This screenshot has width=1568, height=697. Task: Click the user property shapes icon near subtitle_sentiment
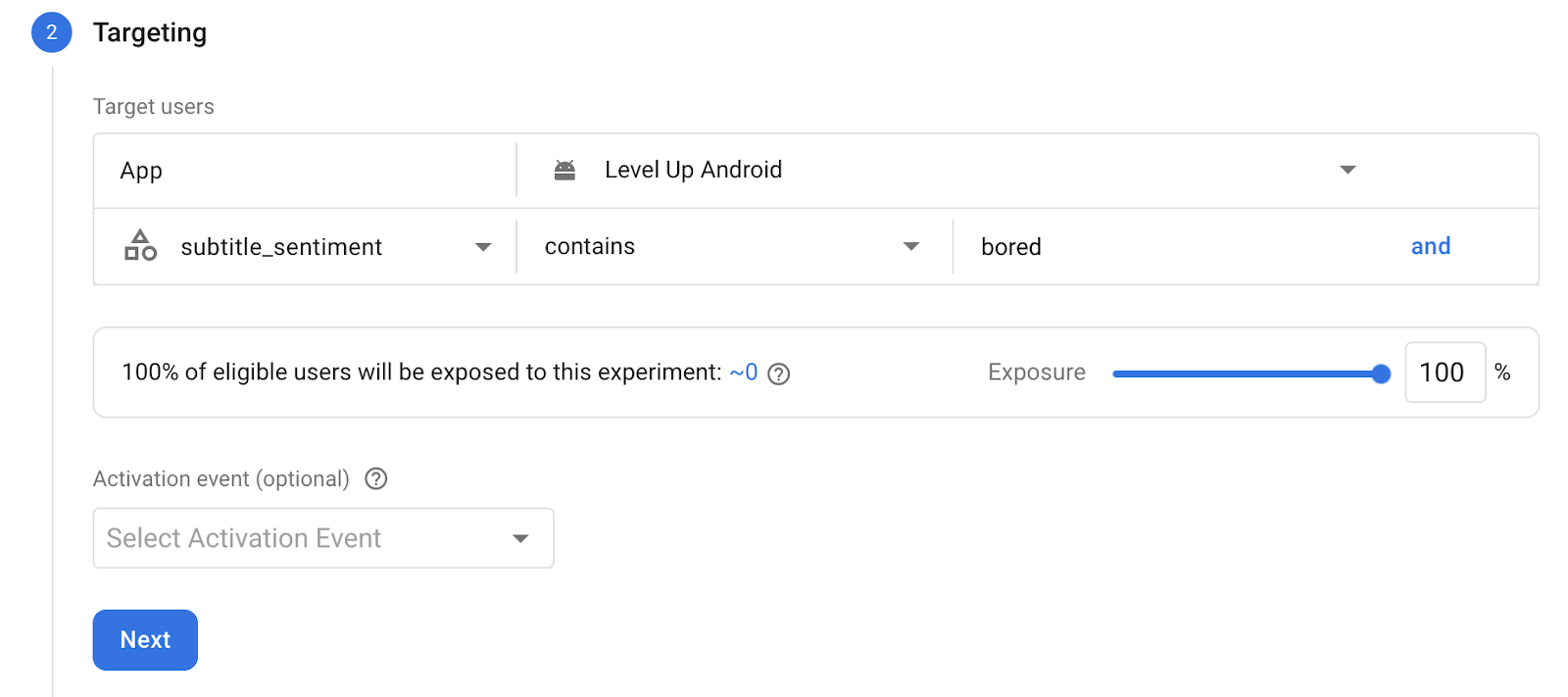click(139, 246)
